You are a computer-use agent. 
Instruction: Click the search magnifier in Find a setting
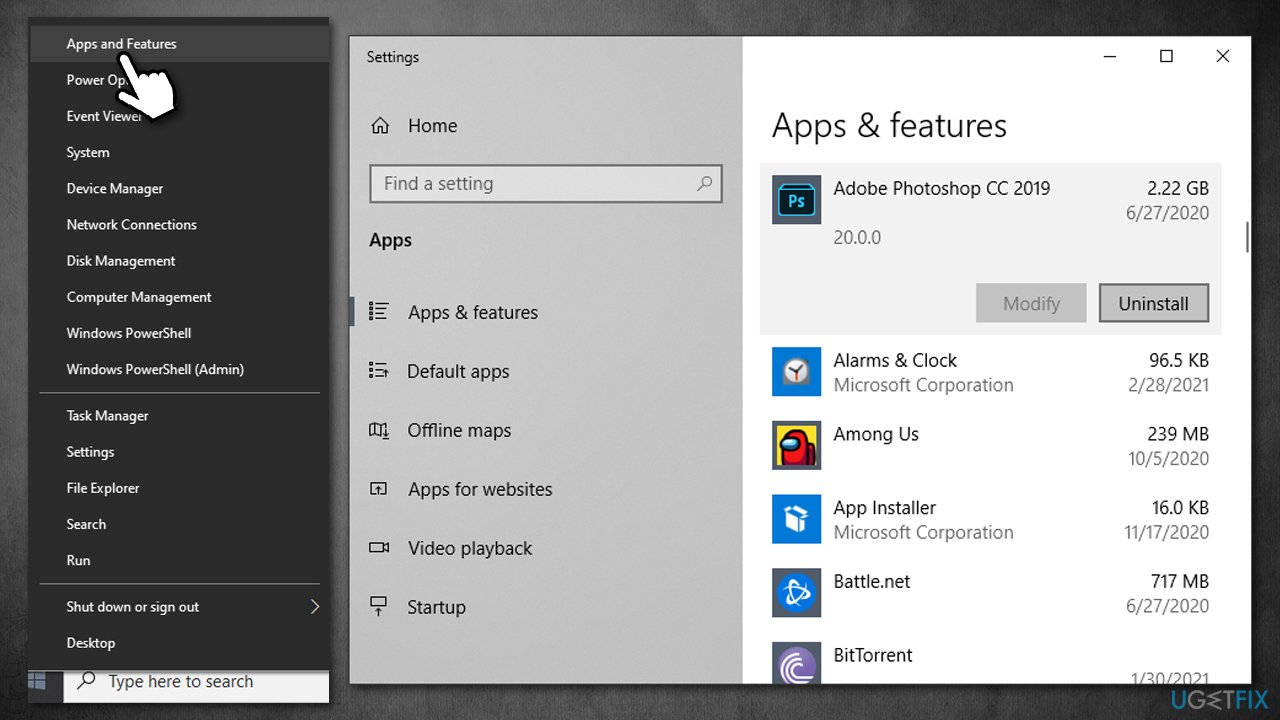point(704,183)
